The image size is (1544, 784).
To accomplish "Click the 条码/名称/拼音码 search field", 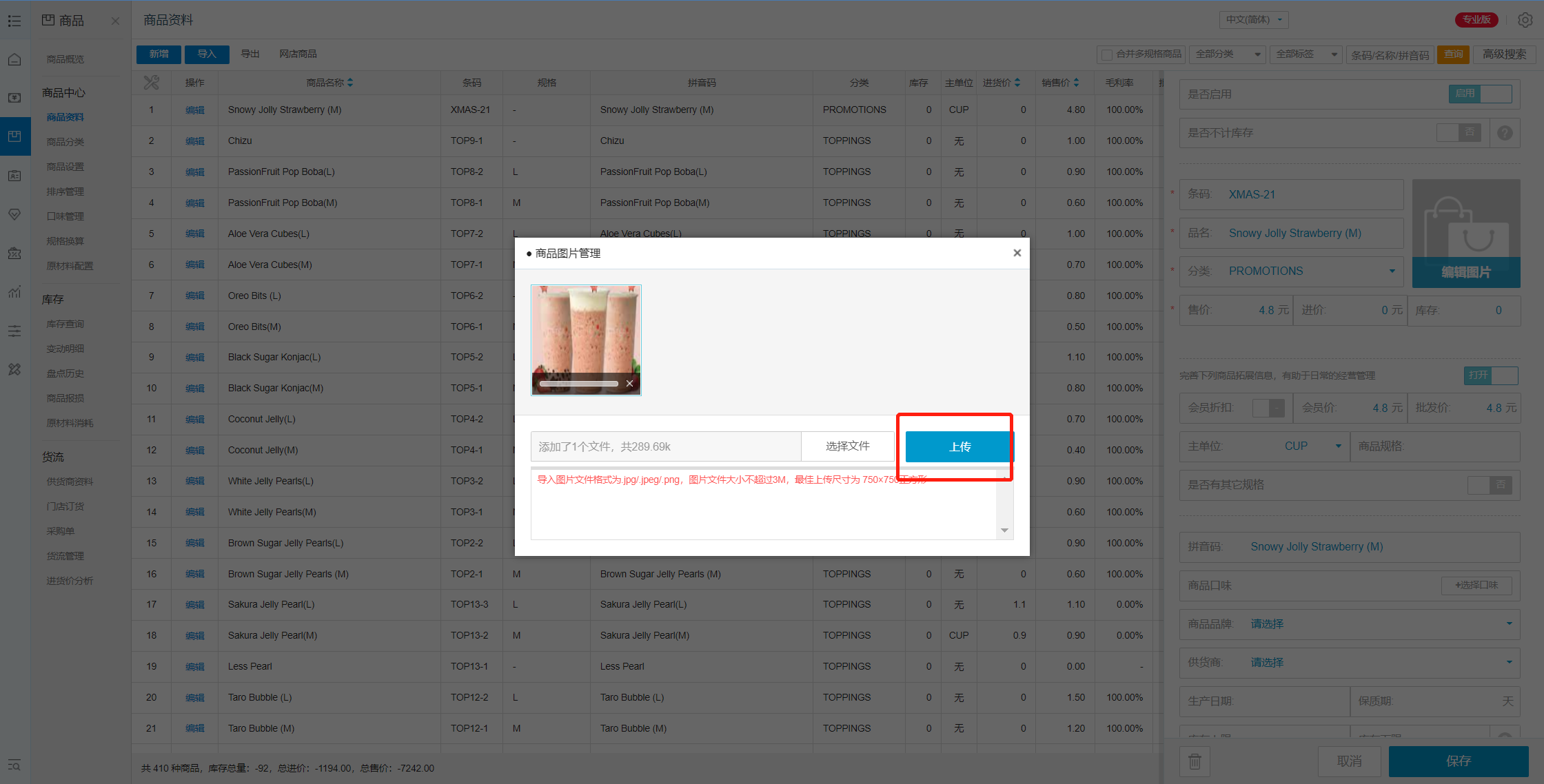I will click(1389, 55).
